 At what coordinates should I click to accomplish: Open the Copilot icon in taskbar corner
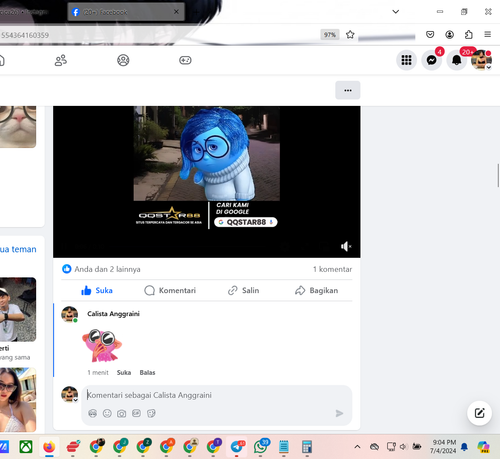[483, 447]
